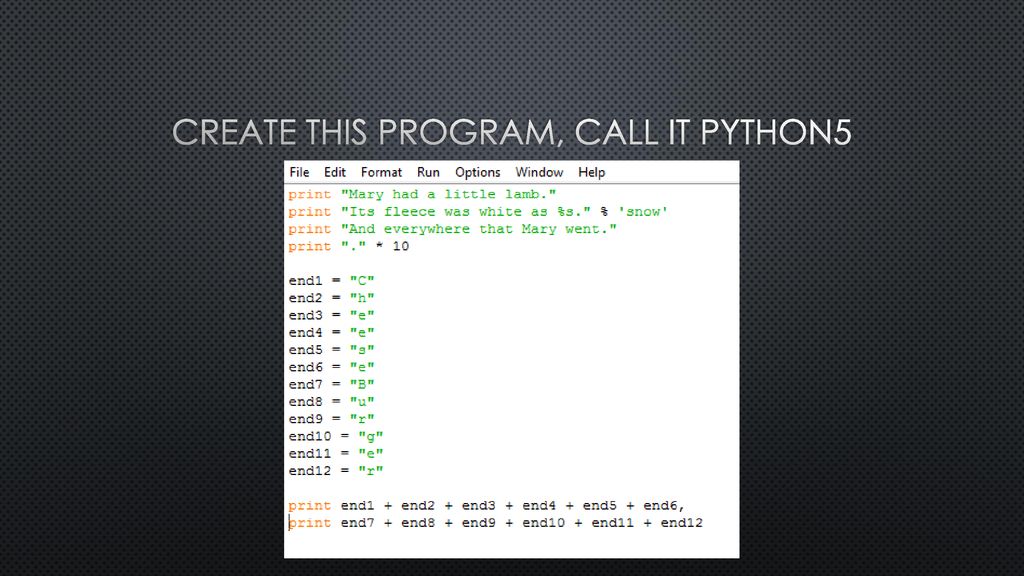Open the Options menu
This screenshot has width=1024, height=576.
[x=477, y=172]
